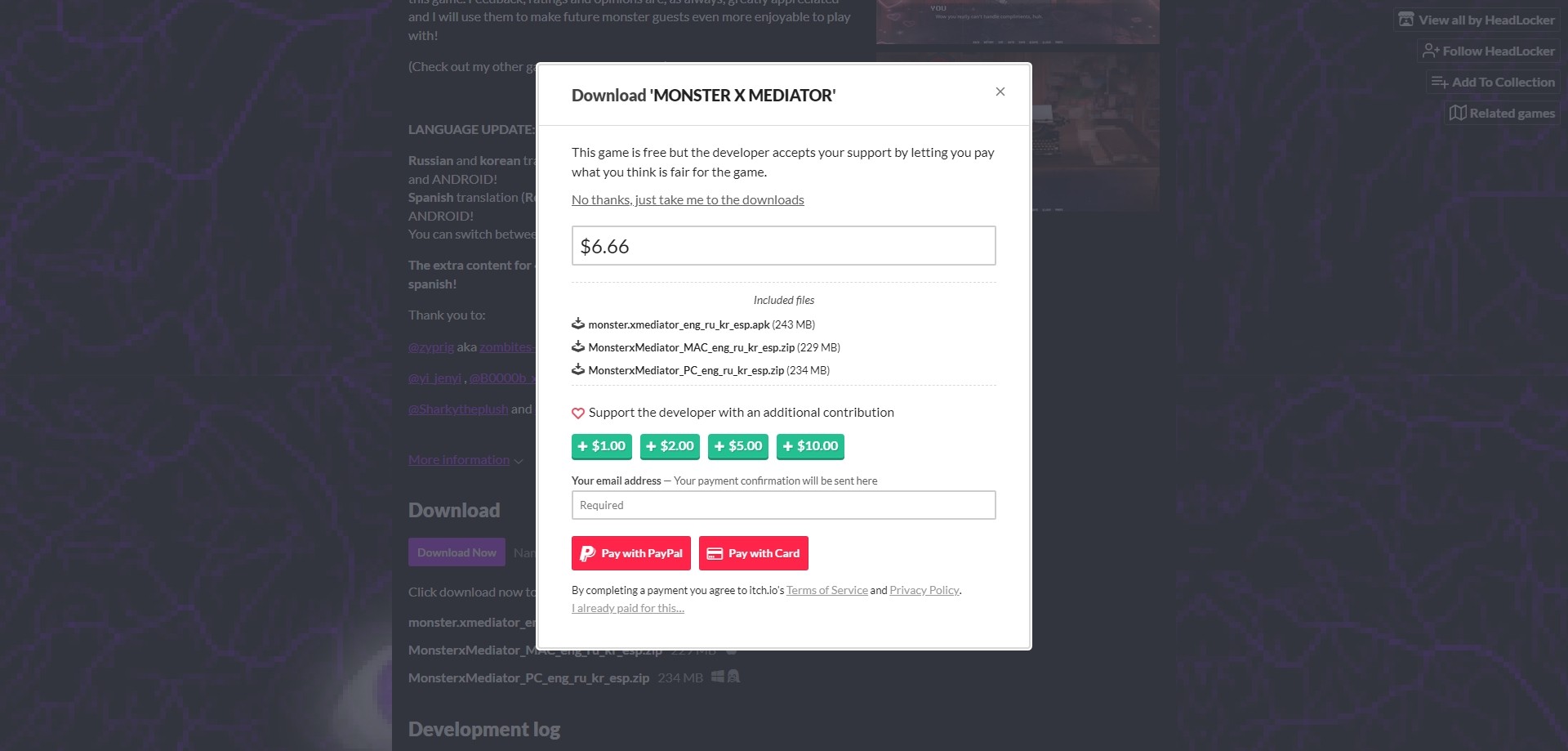Close the download dialog with X icon

[x=1000, y=92]
